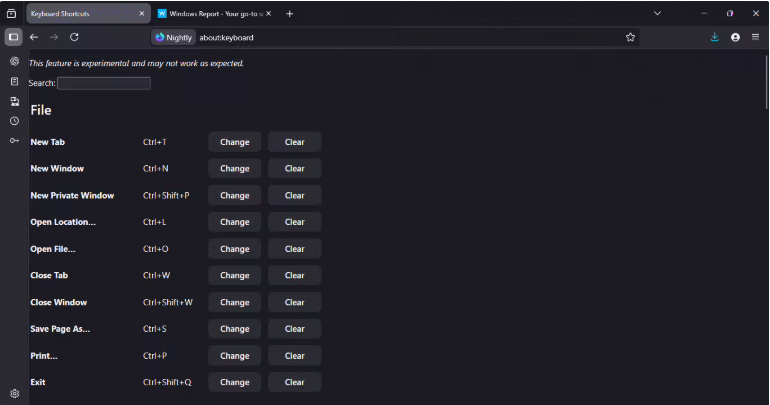Open the passwords key icon
The width and height of the screenshot is (770, 405).
click(x=14, y=140)
